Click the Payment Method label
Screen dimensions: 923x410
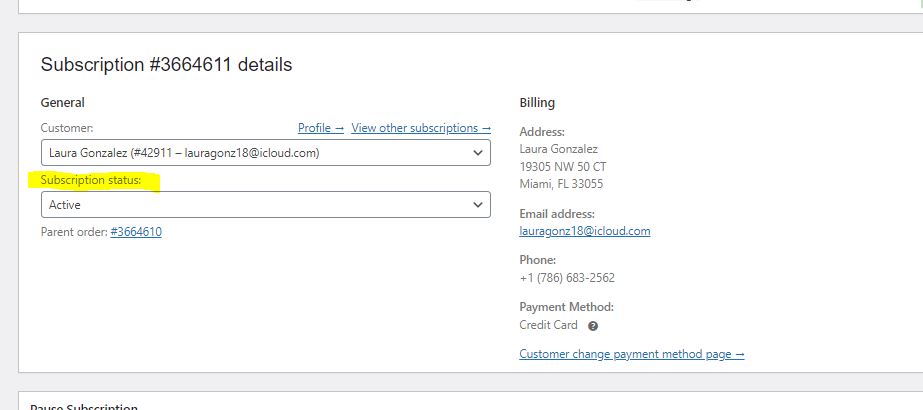(566, 306)
